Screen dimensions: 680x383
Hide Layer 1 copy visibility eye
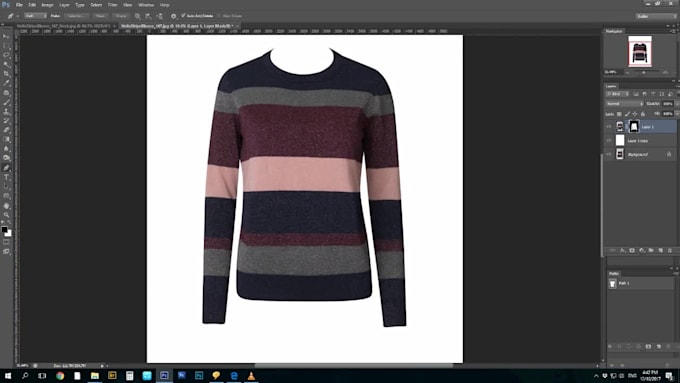[608, 141]
